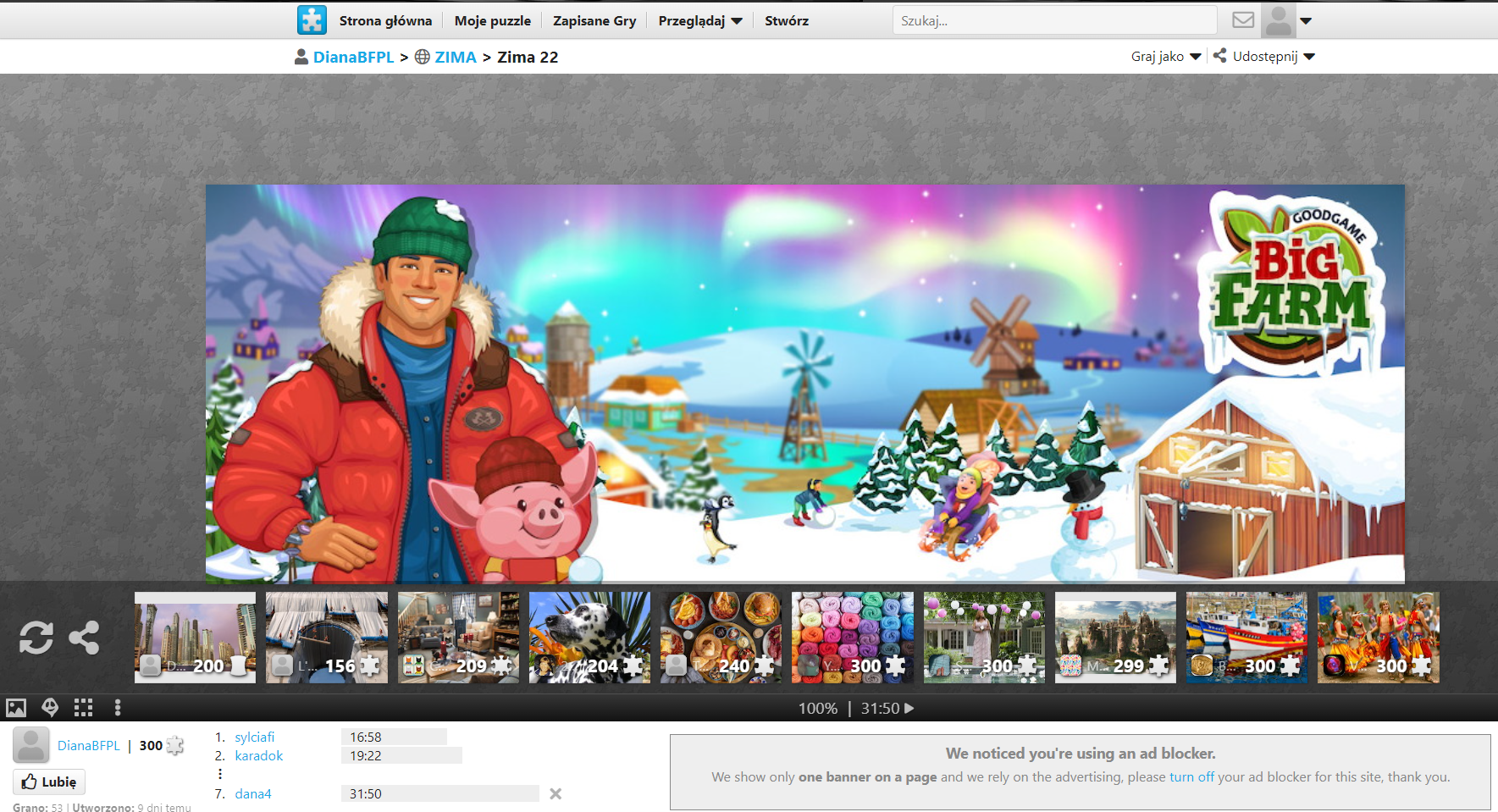Expand the account dropdown arrow
1498x812 pixels.
(1307, 21)
